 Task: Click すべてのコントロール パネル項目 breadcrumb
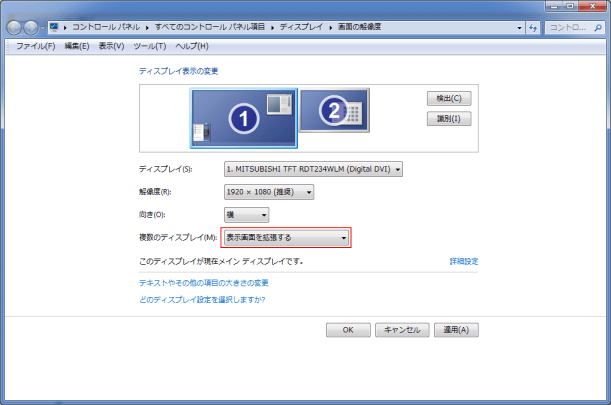(x=210, y=27)
